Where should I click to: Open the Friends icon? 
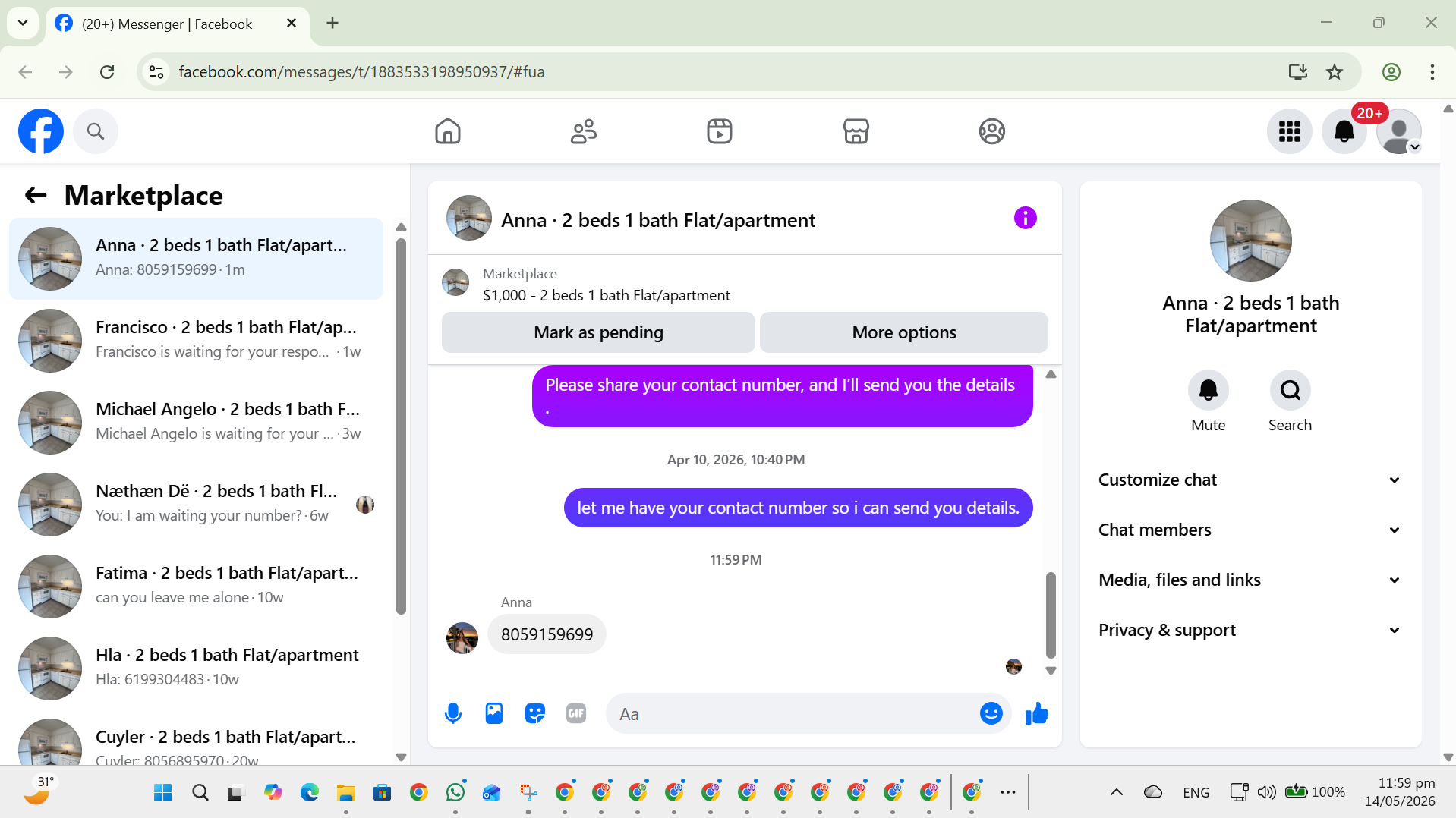(584, 131)
